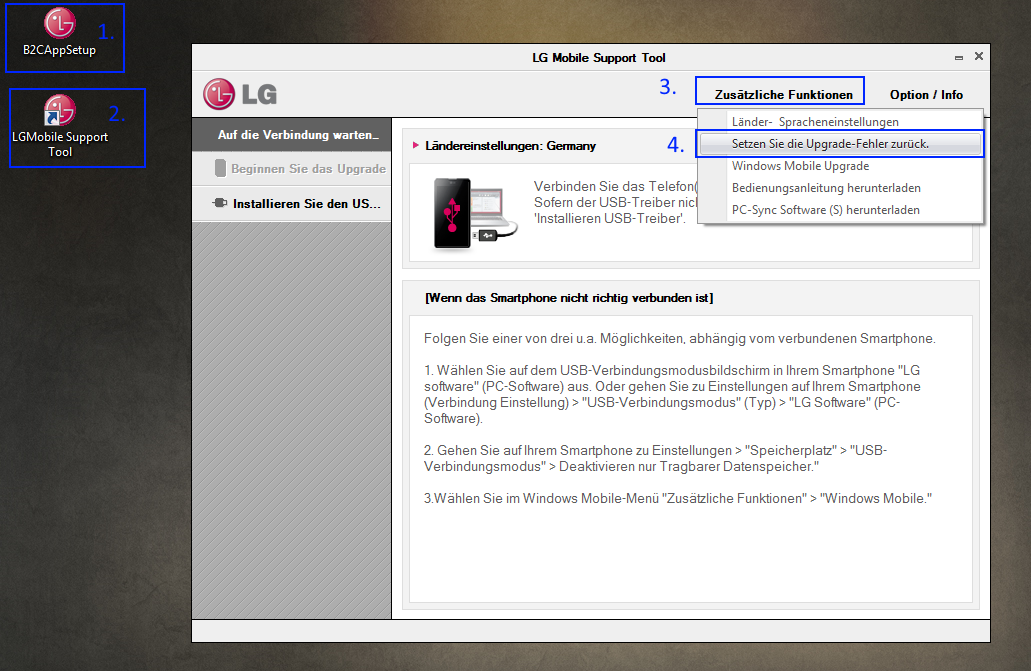Click the USB plug icon beside Installieren

pyautogui.click(x=220, y=203)
